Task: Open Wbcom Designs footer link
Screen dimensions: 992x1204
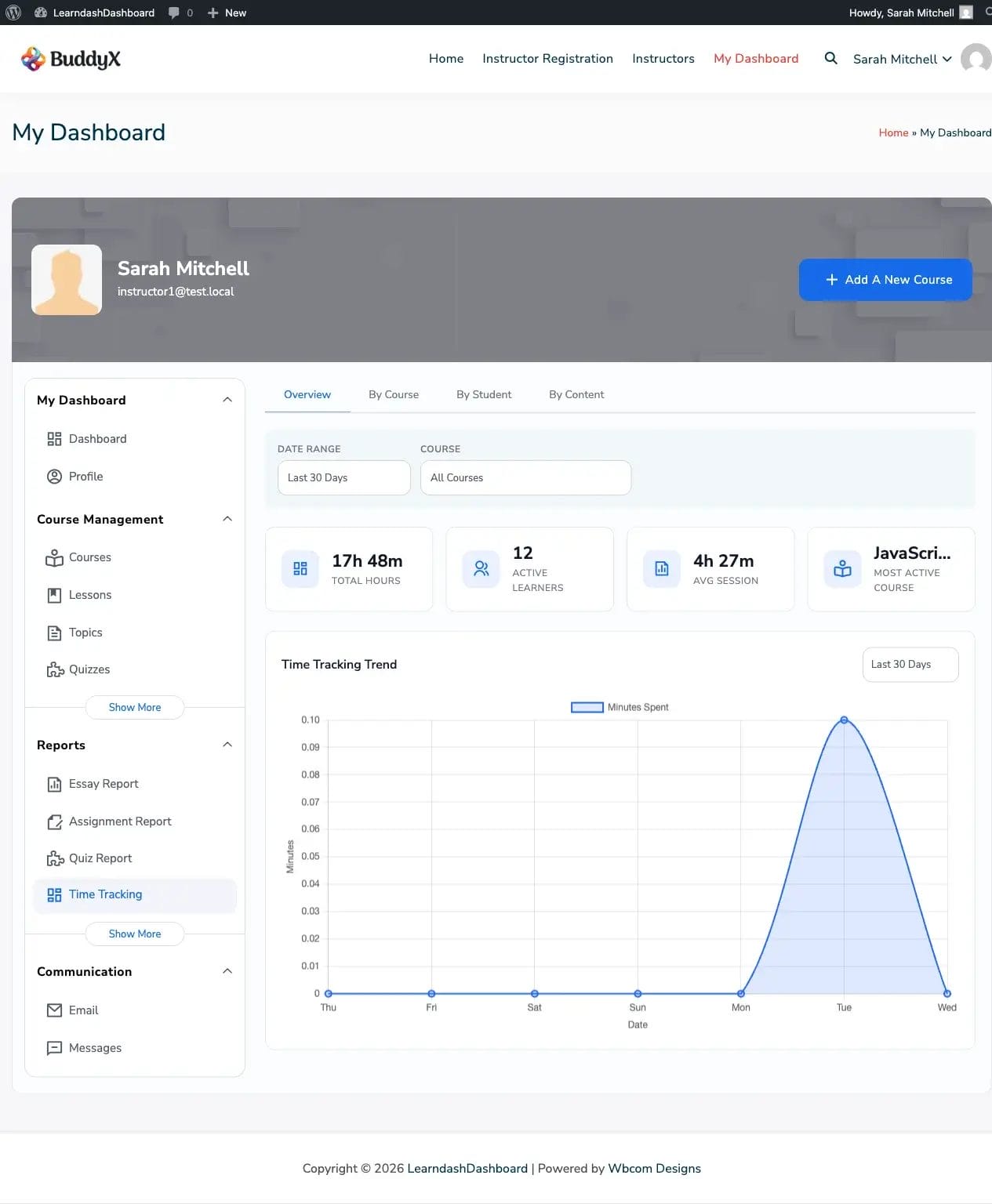Action: coord(654,1168)
